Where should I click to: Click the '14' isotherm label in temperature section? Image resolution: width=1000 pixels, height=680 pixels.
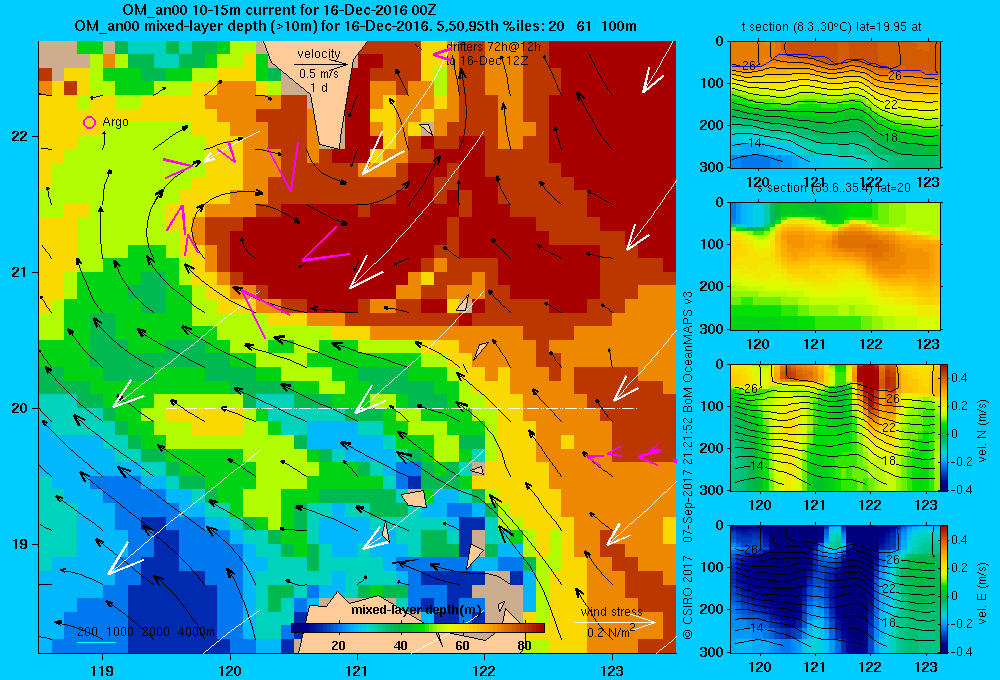pos(754,143)
